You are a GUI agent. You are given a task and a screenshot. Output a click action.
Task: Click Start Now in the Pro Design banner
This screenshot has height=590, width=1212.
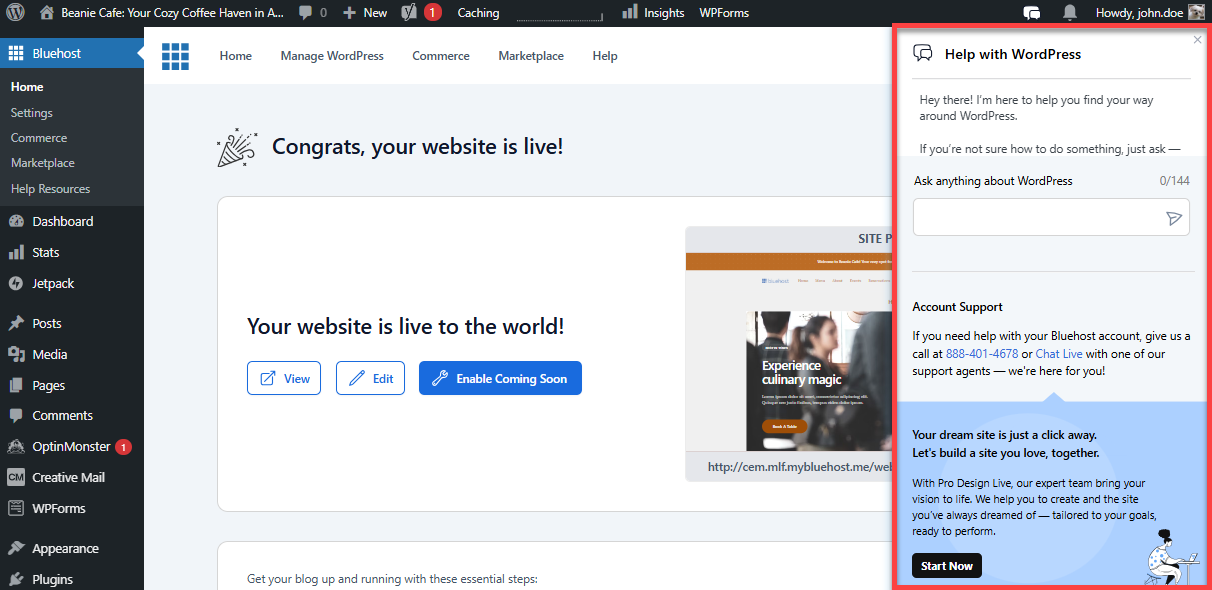point(946,565)
